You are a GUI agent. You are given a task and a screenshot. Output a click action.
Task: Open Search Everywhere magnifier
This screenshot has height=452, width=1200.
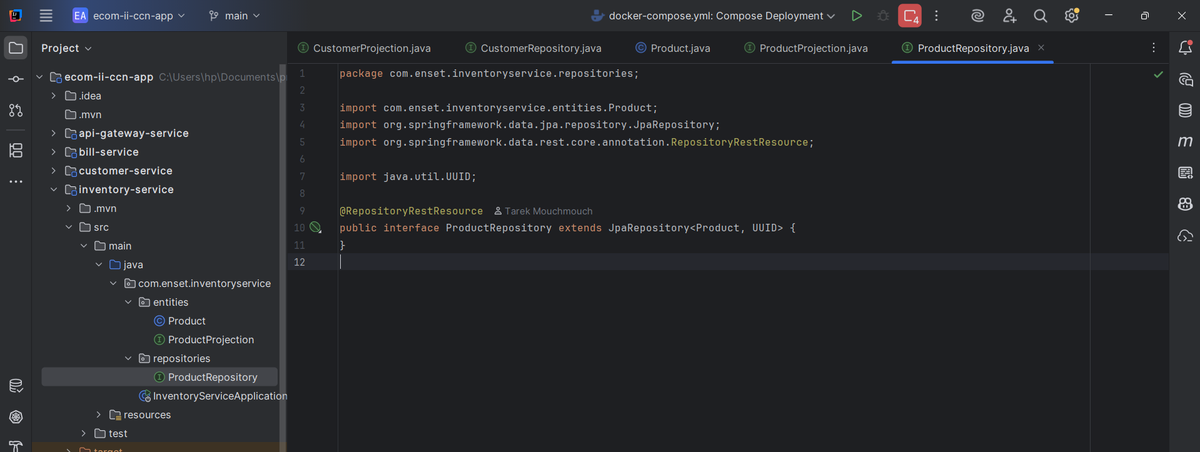[x=1040, y=16]
